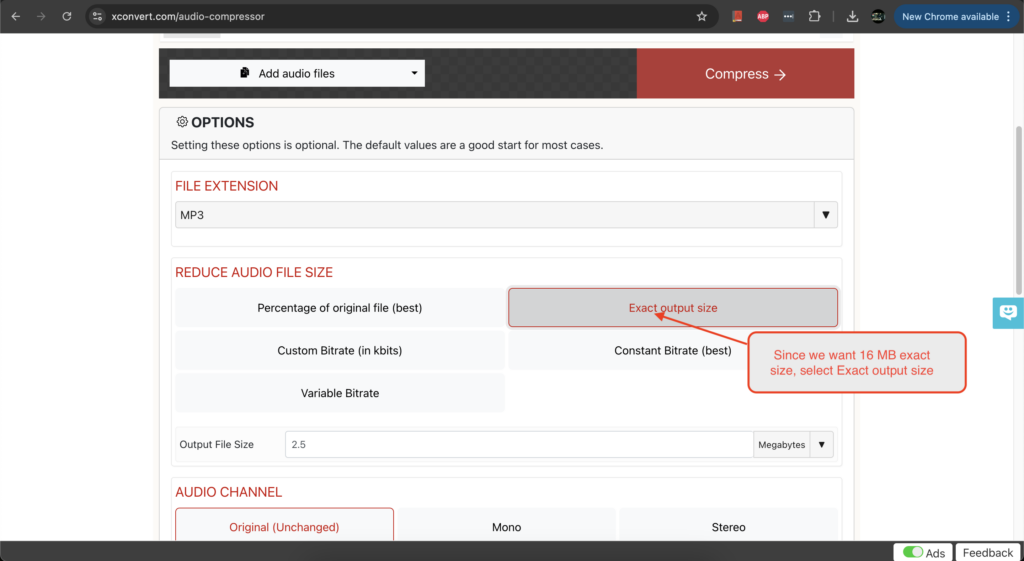Screen dimensions: 1024x561
Task: Open site info icon in address bar
Action: point(97,16)
